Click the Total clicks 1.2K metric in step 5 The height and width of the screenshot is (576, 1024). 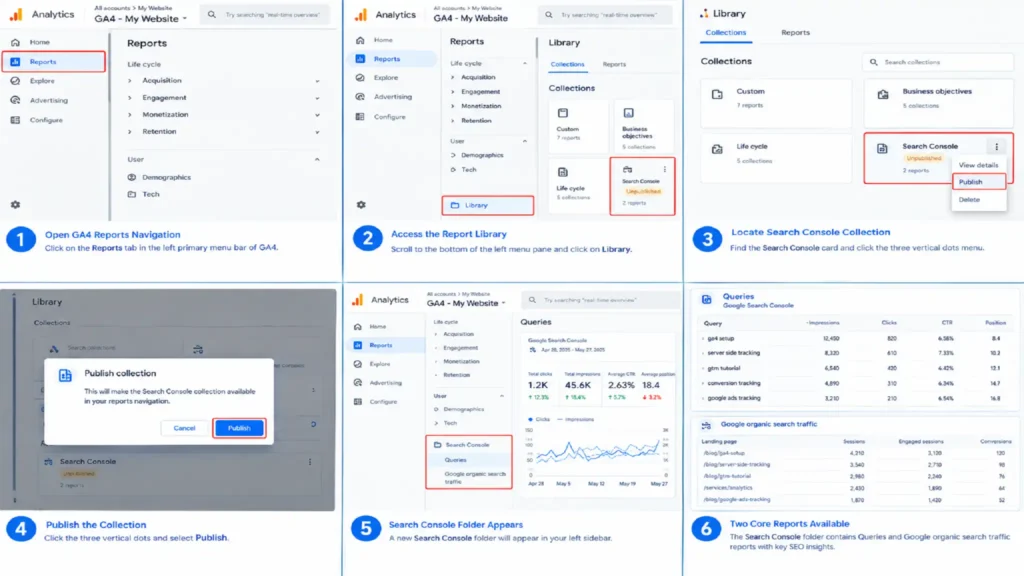[539, 385]
